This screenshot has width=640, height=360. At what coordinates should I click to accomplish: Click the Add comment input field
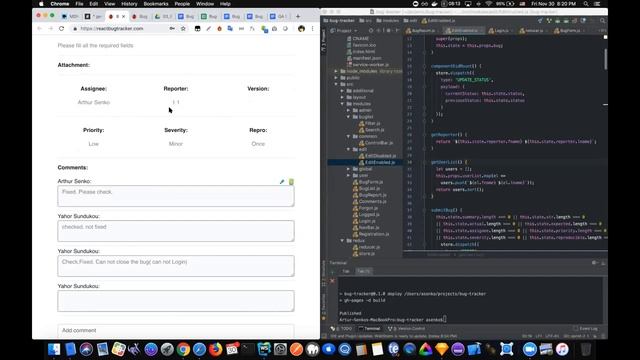[176, 331]
